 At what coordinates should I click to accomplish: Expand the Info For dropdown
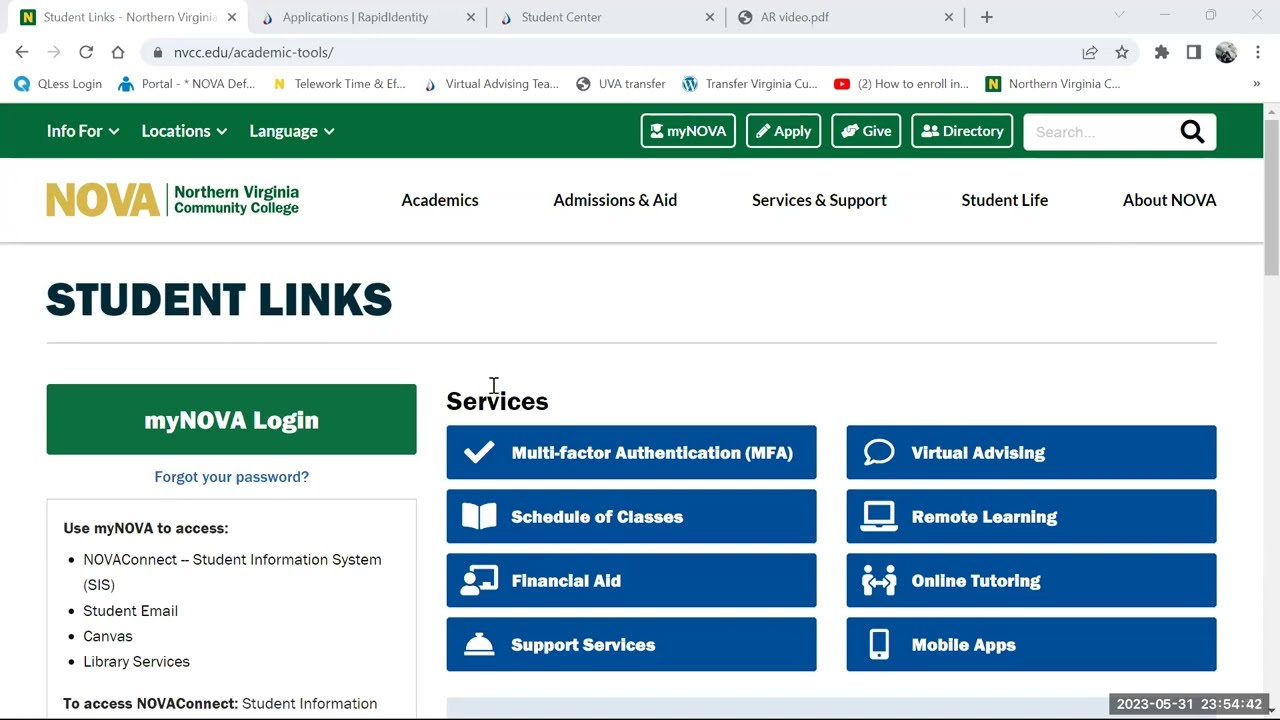pyautogui.click(x=83, y=131)
